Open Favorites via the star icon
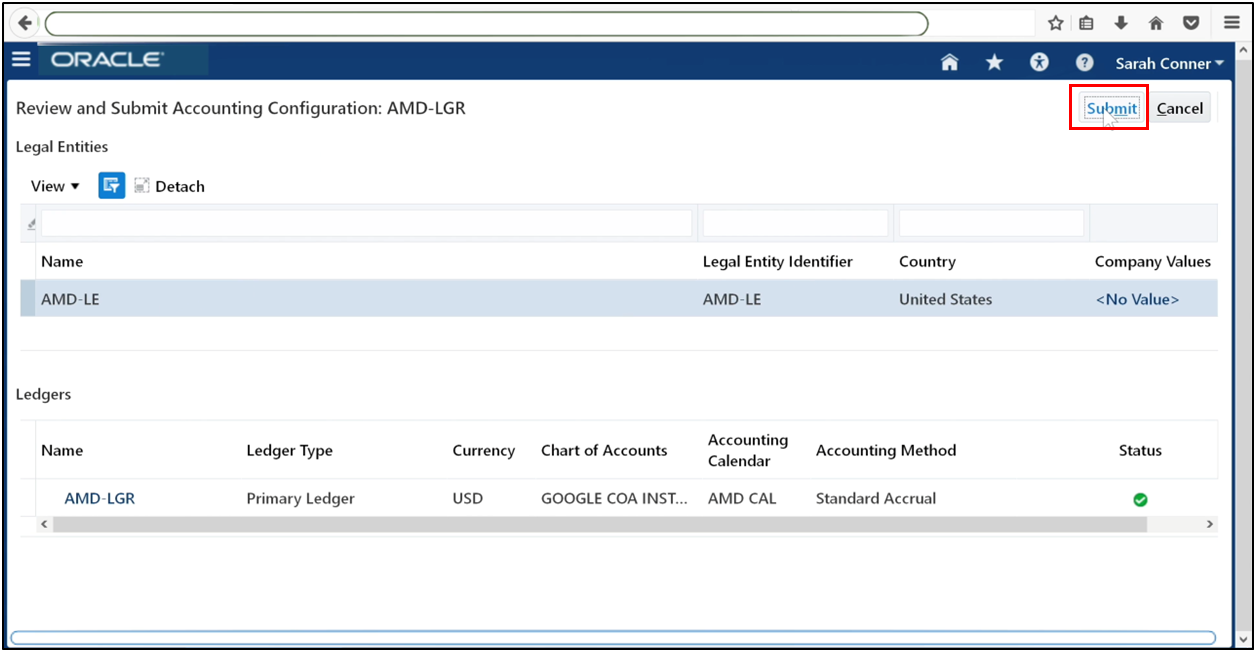 (x=994, y=62)
